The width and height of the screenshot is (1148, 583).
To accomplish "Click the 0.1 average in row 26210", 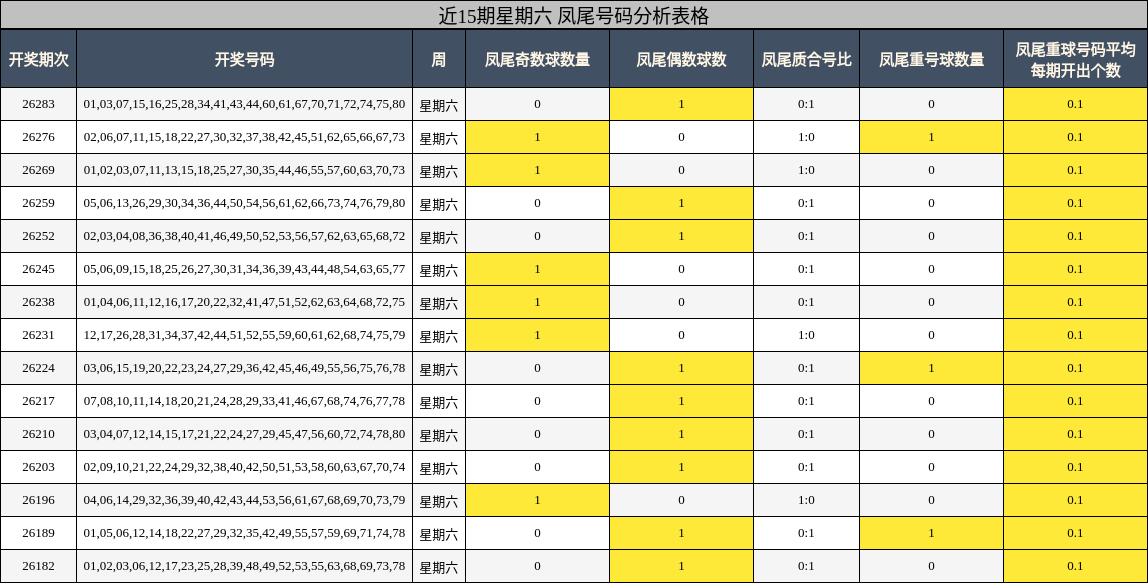I will click(1075, 434).
